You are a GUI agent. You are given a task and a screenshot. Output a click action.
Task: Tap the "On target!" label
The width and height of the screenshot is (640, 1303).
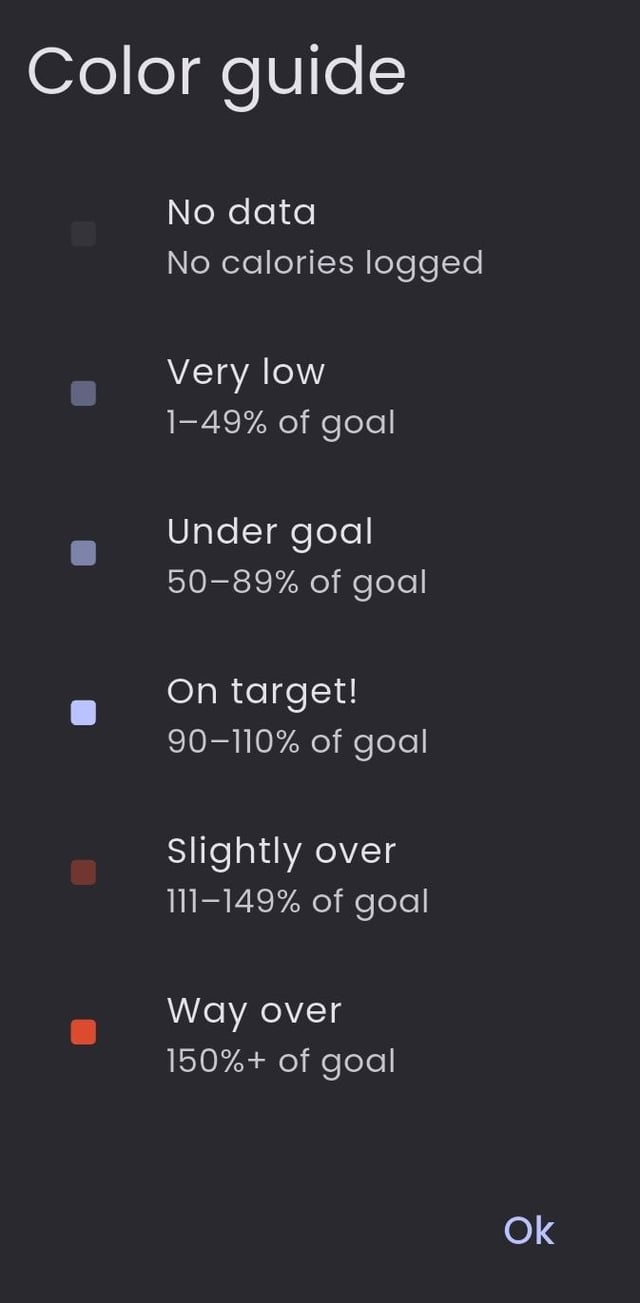[262, 692]
